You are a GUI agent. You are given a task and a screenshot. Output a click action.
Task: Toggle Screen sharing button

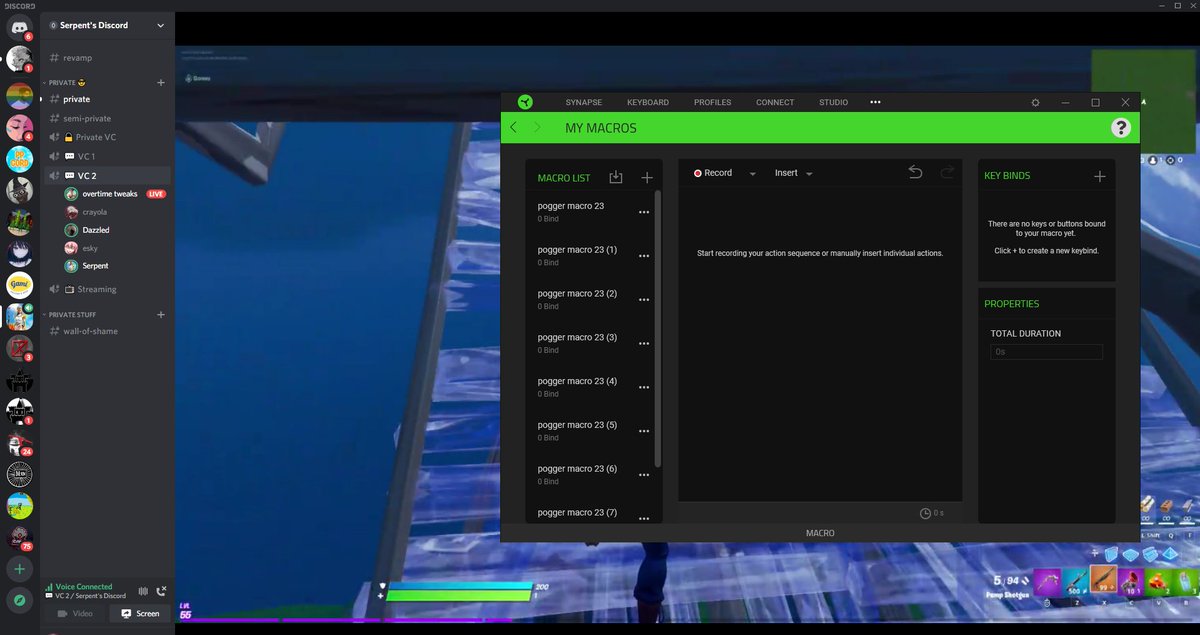coord(140,613)
